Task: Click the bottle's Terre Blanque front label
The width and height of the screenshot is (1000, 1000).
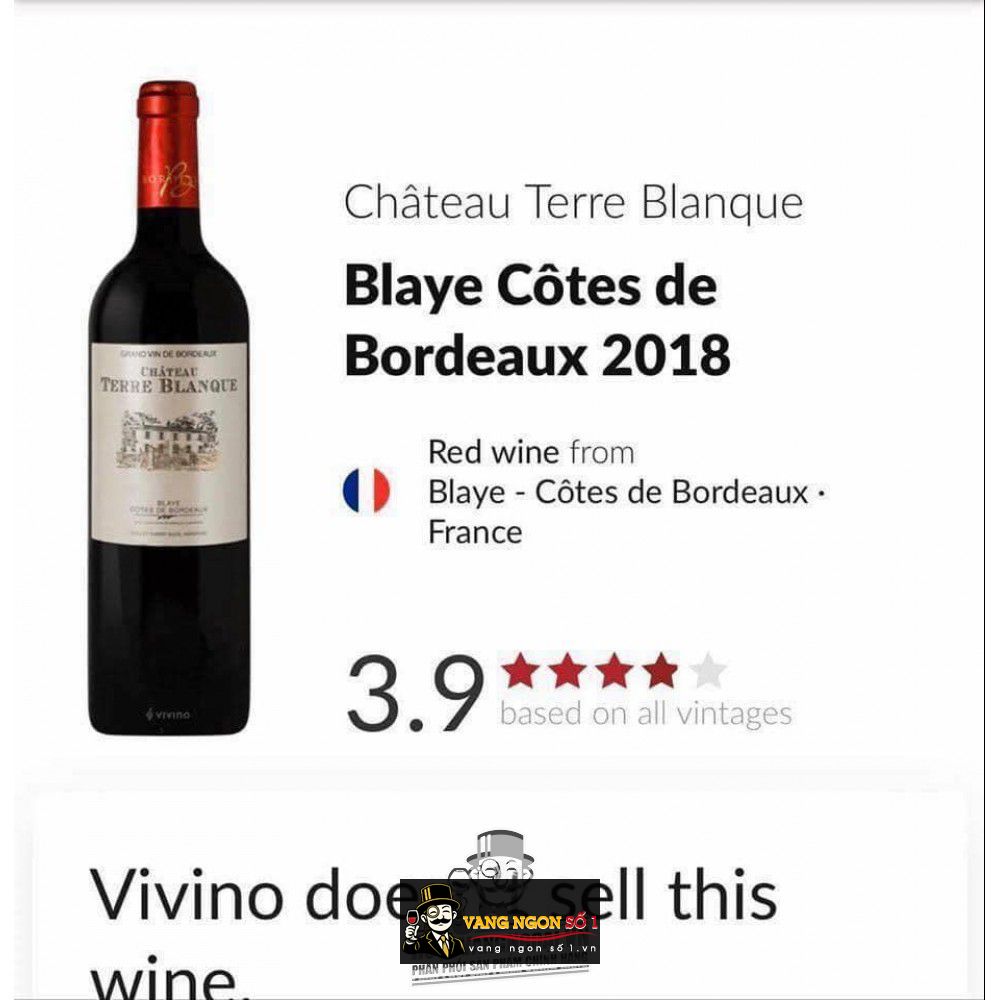Action: (x=169, y=443)
